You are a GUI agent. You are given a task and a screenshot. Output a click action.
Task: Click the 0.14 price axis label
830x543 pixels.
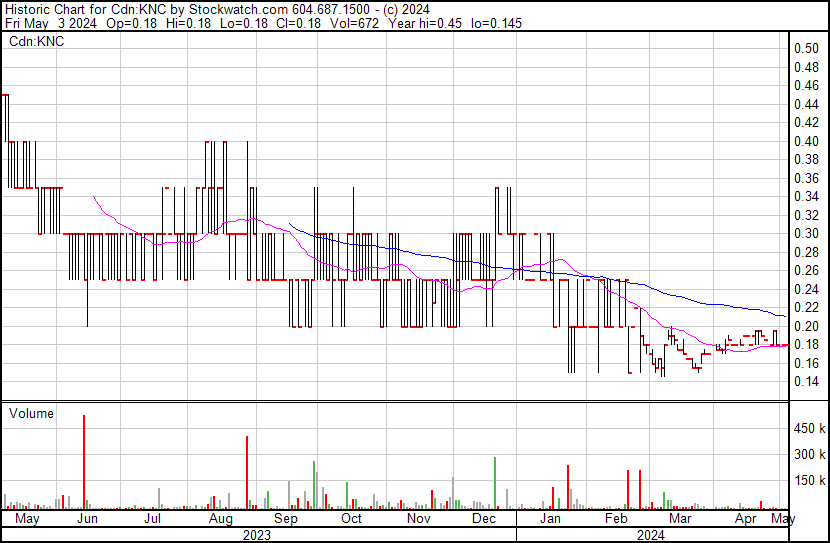click(x=806, y=382)
